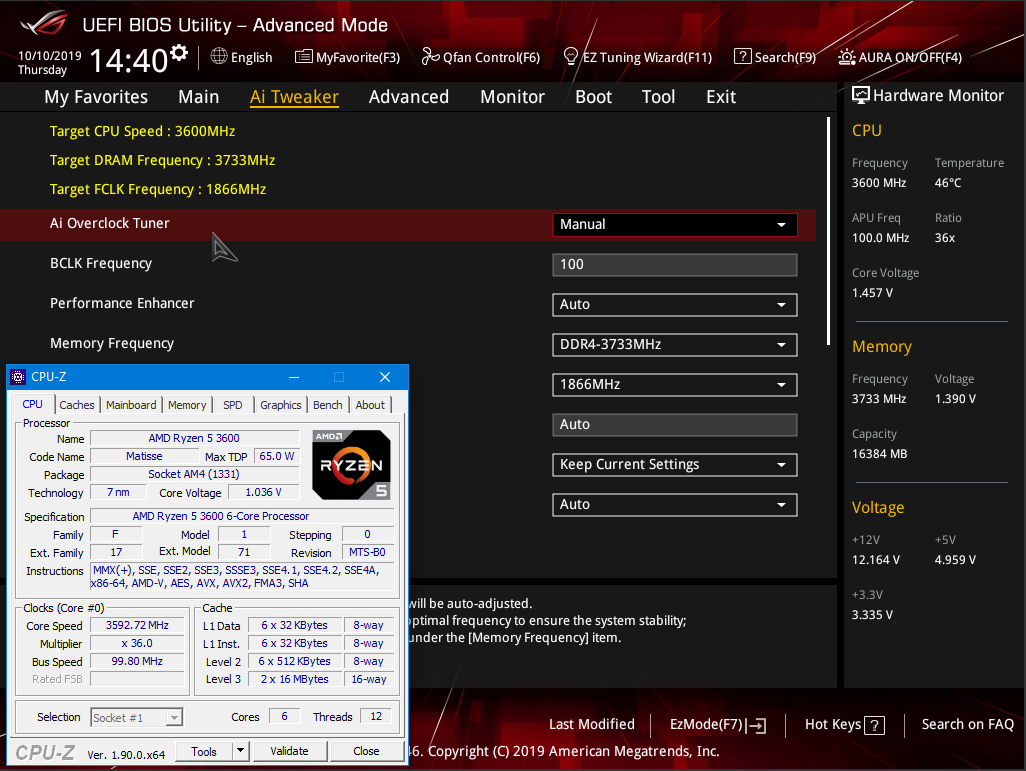Expand the Keep Current Settings dropdown
1026x771 pixels.
675,465
